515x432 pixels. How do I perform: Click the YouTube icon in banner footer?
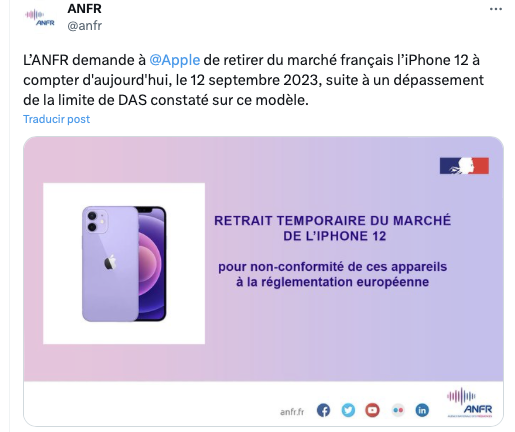372,410
